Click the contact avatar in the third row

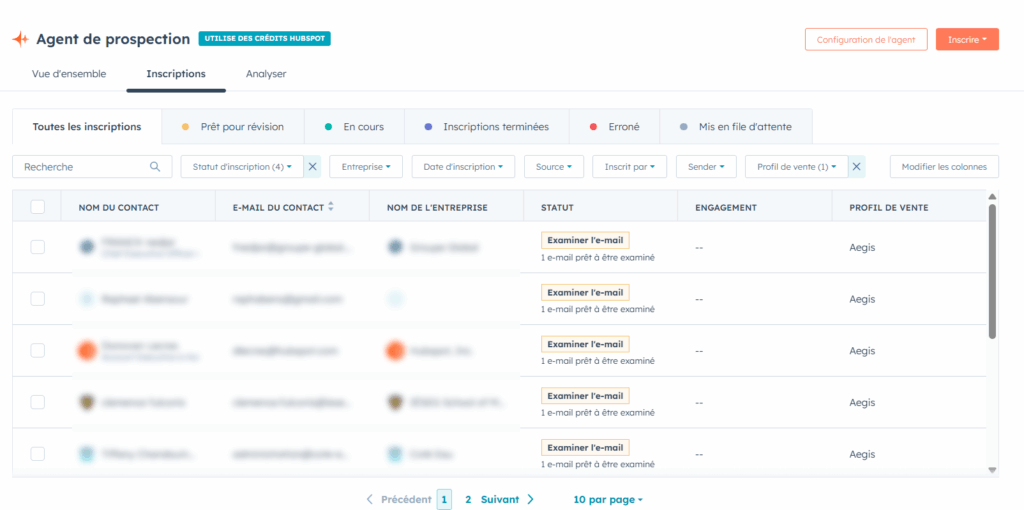86,351
